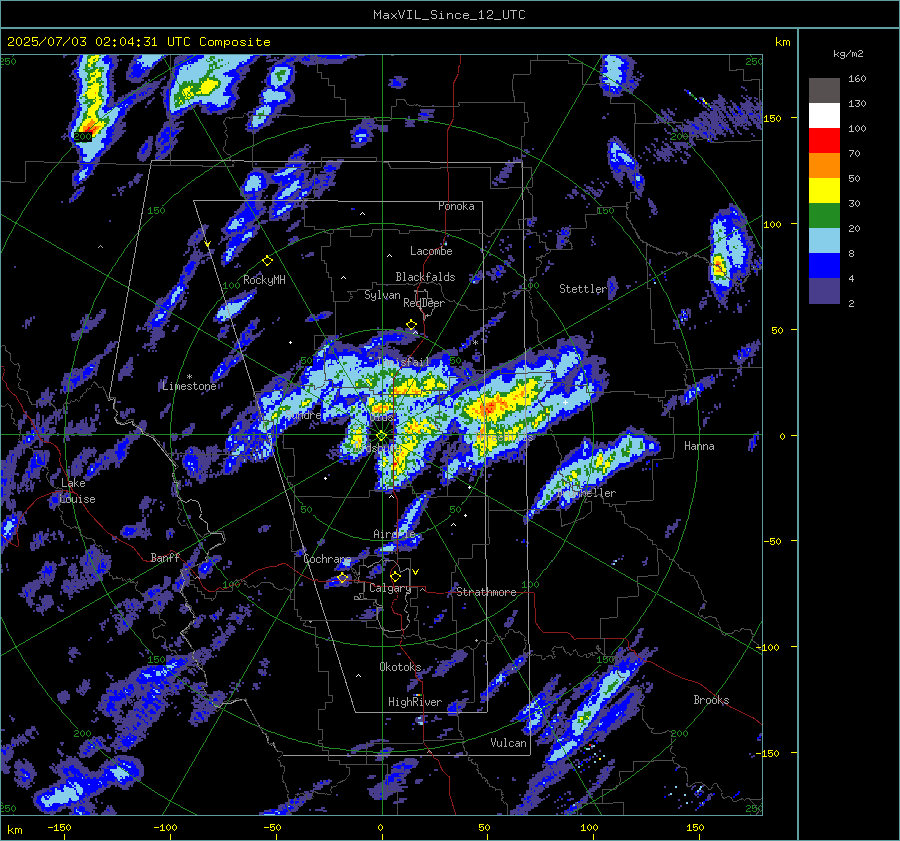This screenshot has width=900, height=841.
Task: Click the yellow diamond marker below Cochrane
Action: (x=343, y=578)
